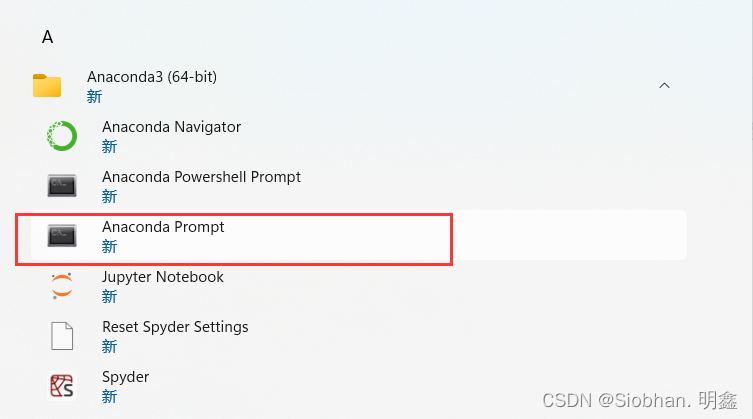Start Spyder from its text label
This screenshot has height=419, width=753.
pos(126,377)
